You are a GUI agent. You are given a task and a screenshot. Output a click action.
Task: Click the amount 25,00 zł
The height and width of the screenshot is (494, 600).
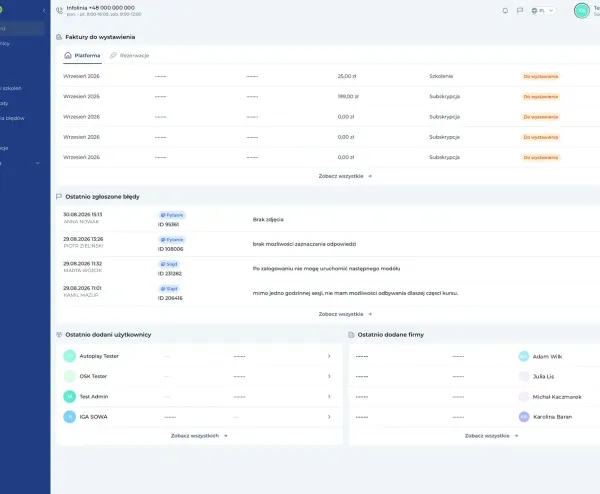pyautogui.click(x=347, y=77)
